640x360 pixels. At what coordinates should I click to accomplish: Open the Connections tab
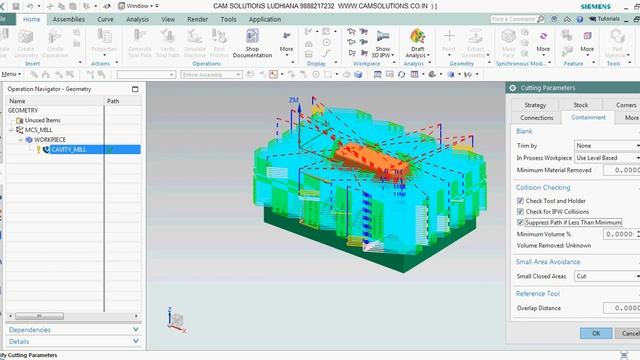click(537, 118)
